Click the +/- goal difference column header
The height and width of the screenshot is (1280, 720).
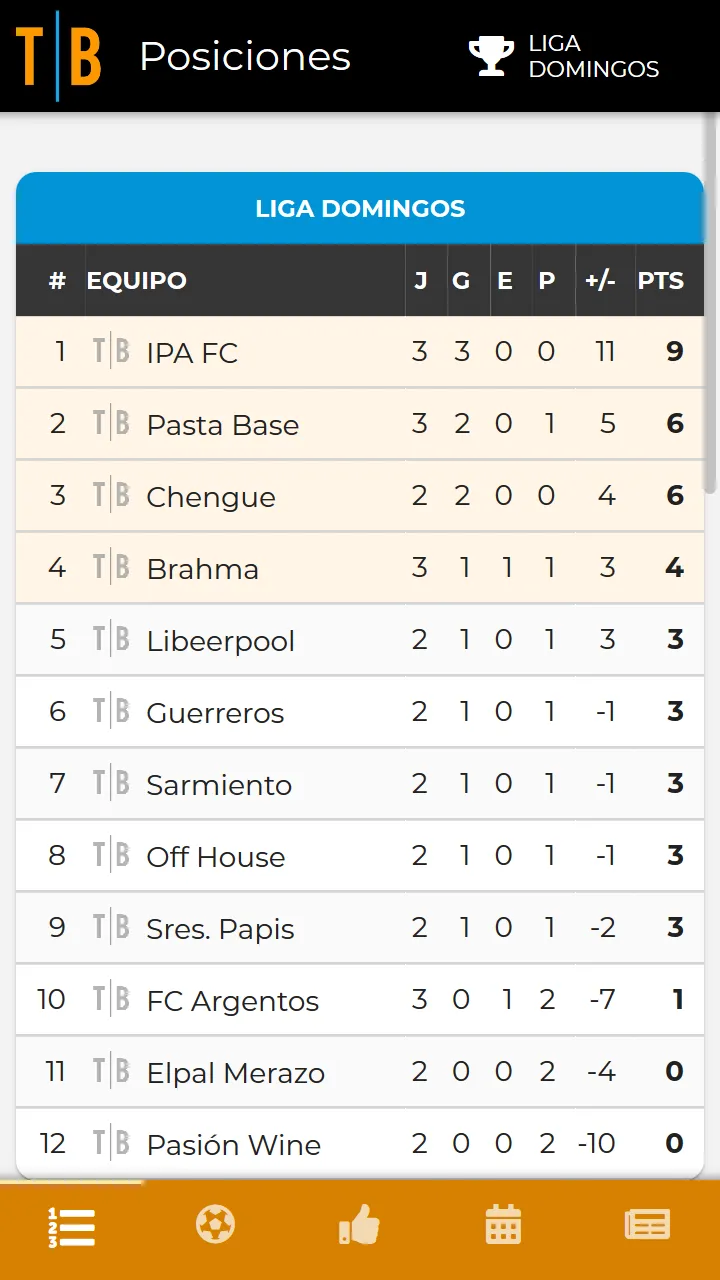(x=600, y=281)
